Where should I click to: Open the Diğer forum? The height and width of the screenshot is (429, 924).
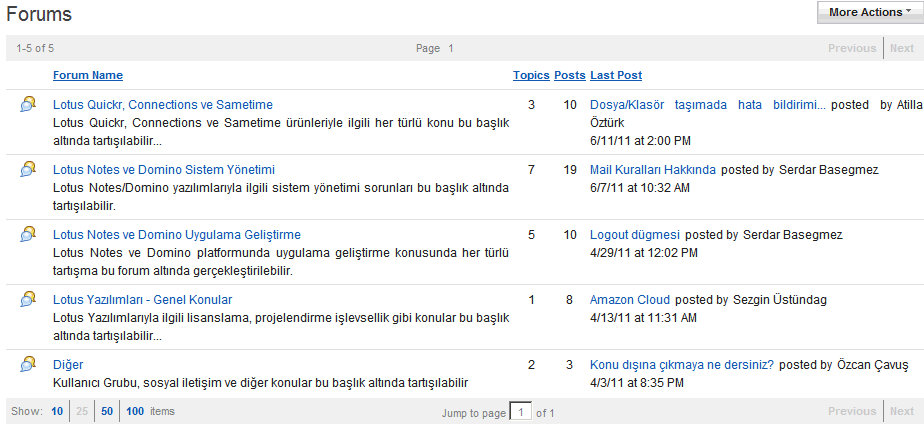[68, 365]
